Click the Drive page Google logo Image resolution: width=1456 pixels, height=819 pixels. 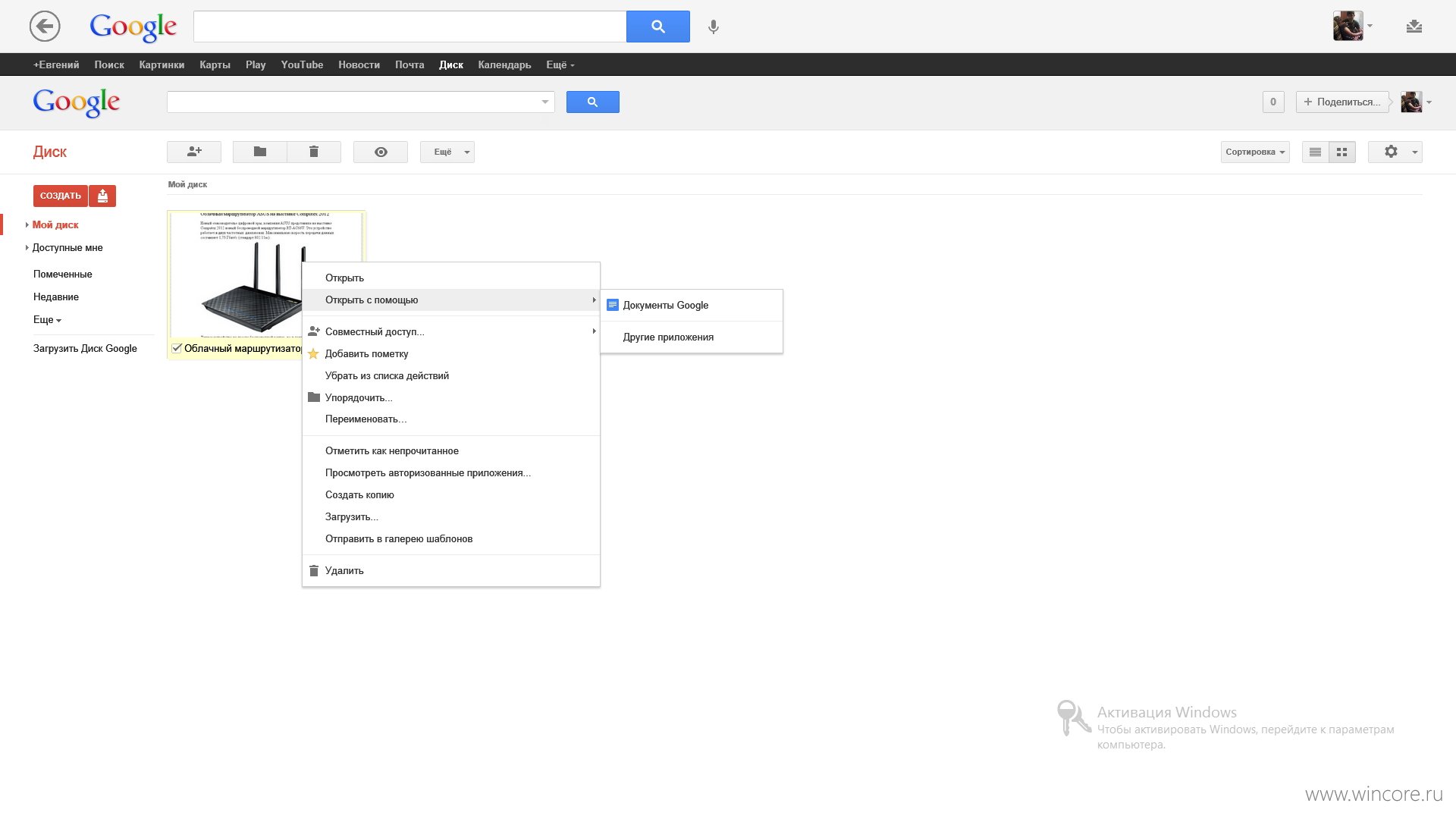[x=76, y=102]
